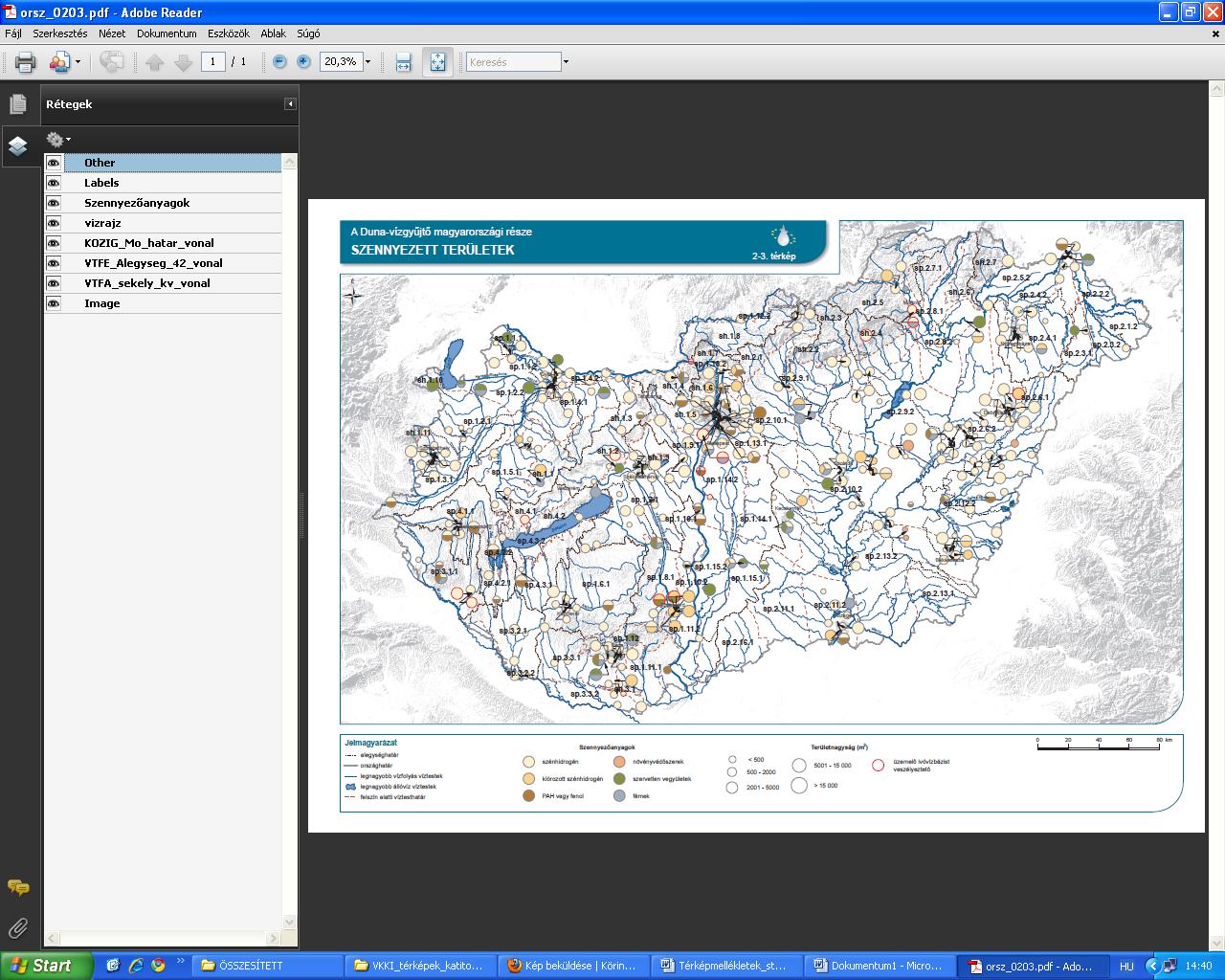This screenshot has height=980, width=1225.
Task: Open the Pages thumbnails panel icon
Action: pyautogui.click(x=18, y=104)
